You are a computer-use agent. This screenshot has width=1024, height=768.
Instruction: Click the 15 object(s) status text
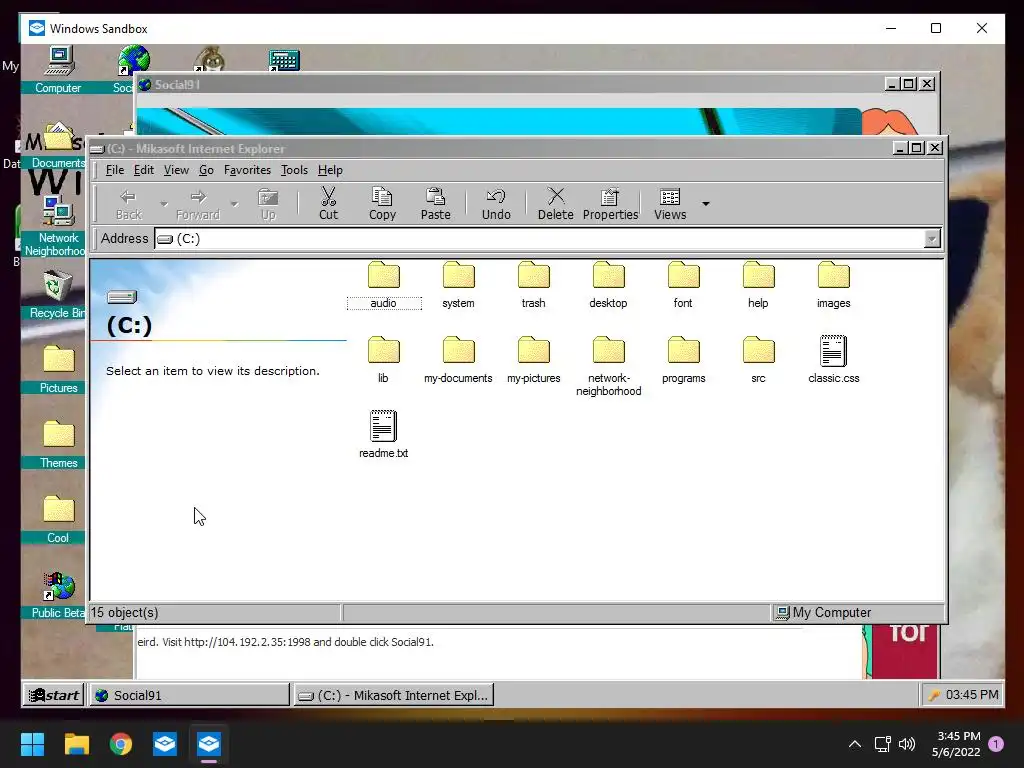click(124, 613)
